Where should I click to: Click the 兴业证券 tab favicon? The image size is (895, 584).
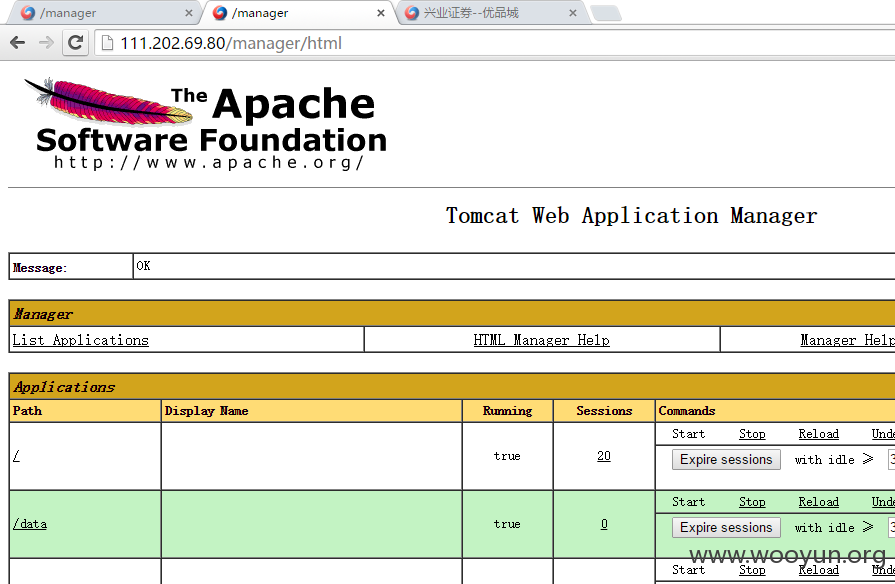pos(412,13)
